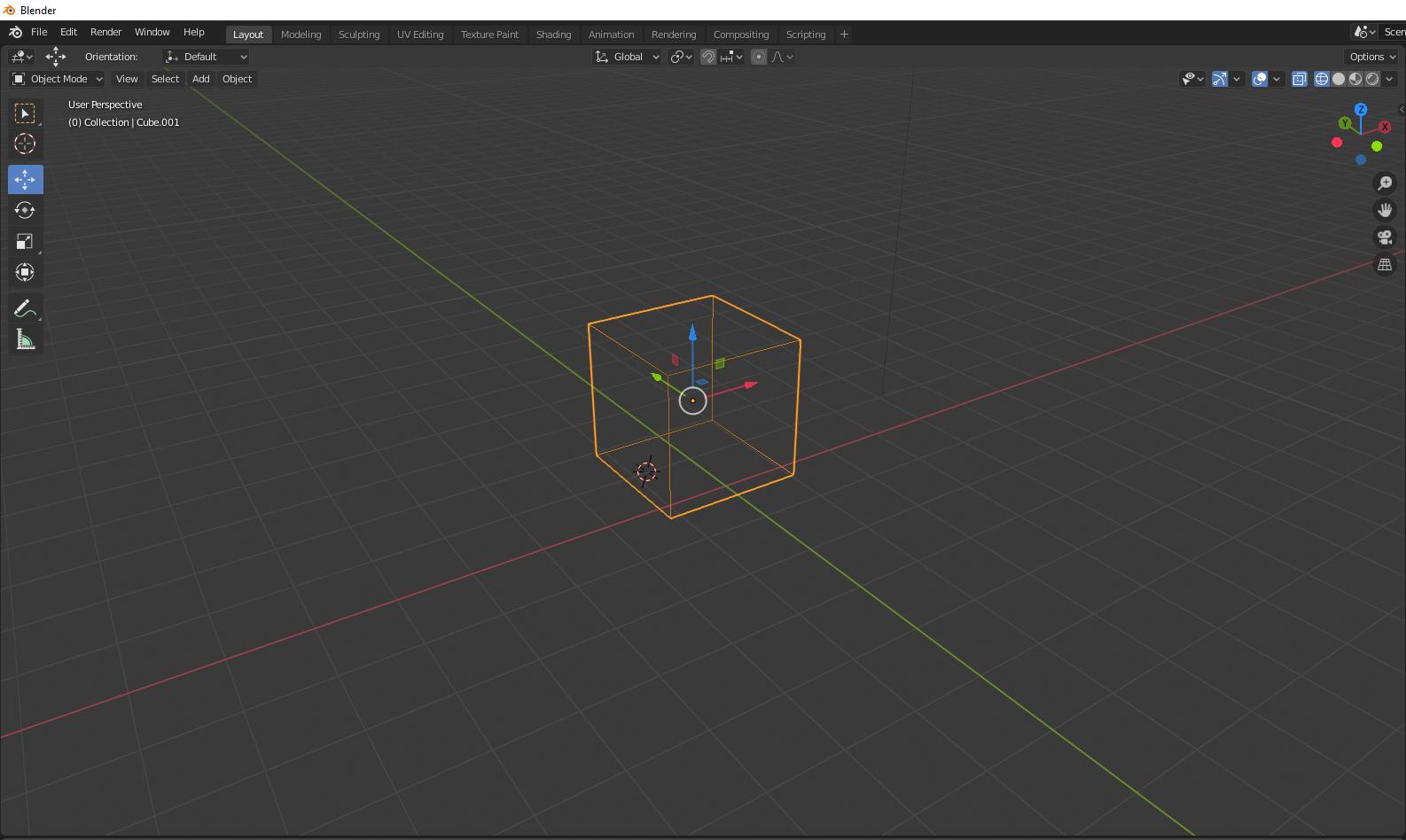The image size is (1406, 840).
Task: Open the Global transform orientation dropdown
Action: point(628,57)
